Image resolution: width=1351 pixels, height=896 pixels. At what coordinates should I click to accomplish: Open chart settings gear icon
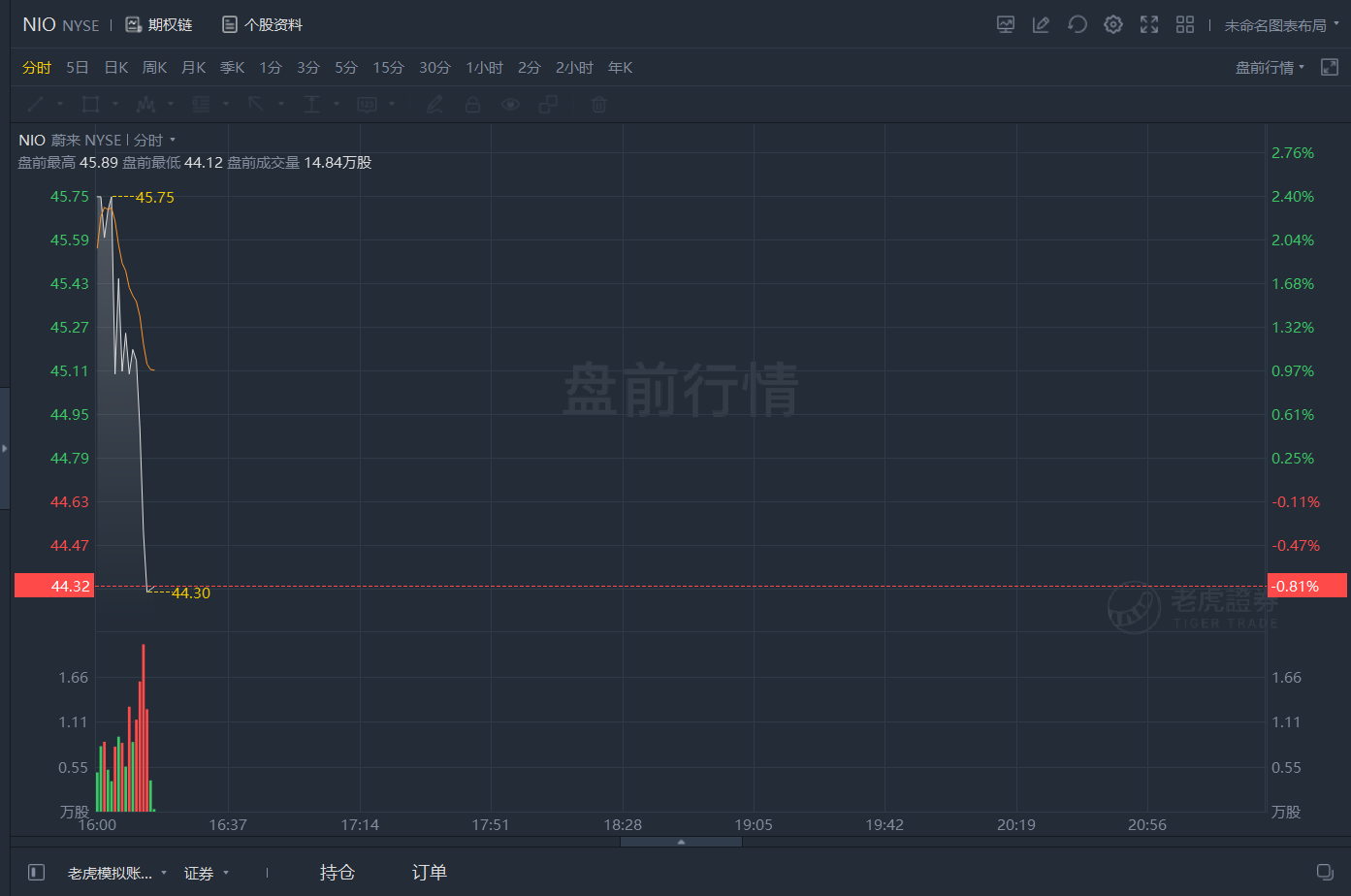(1113, 24)
